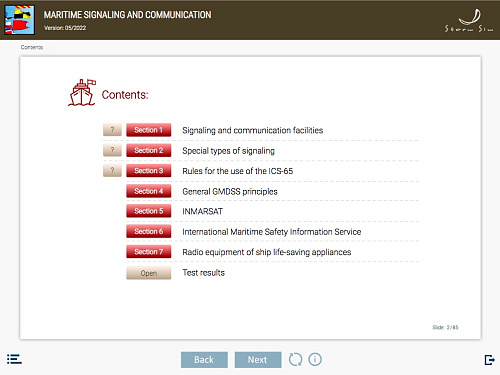Image resolution: width=500 pixels, height=375 pixels.
Task: Click 'Rules for the use of the ICS-65'
Action: coord(238,171)
